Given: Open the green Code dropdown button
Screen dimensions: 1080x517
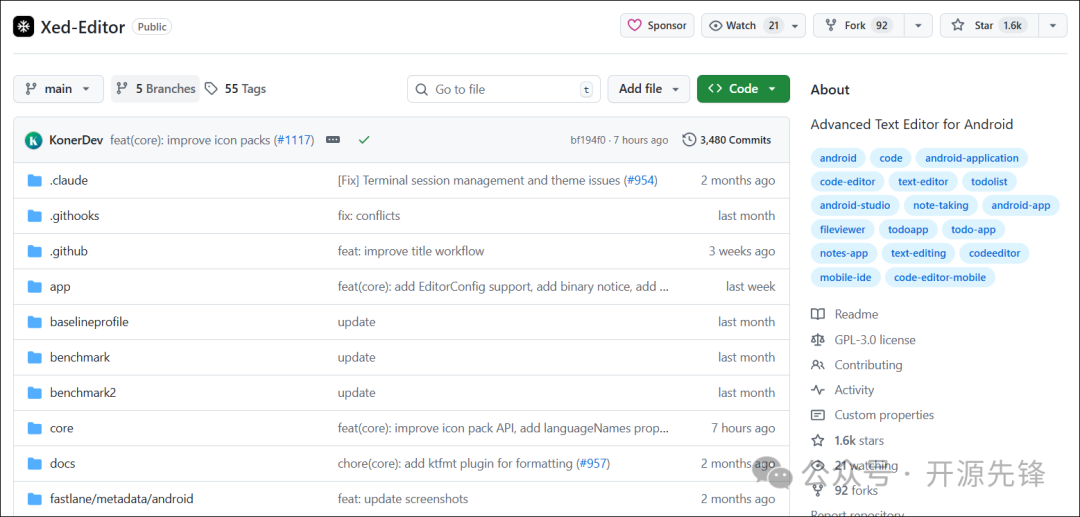Looking at the screenshot, I should (743, 89).
